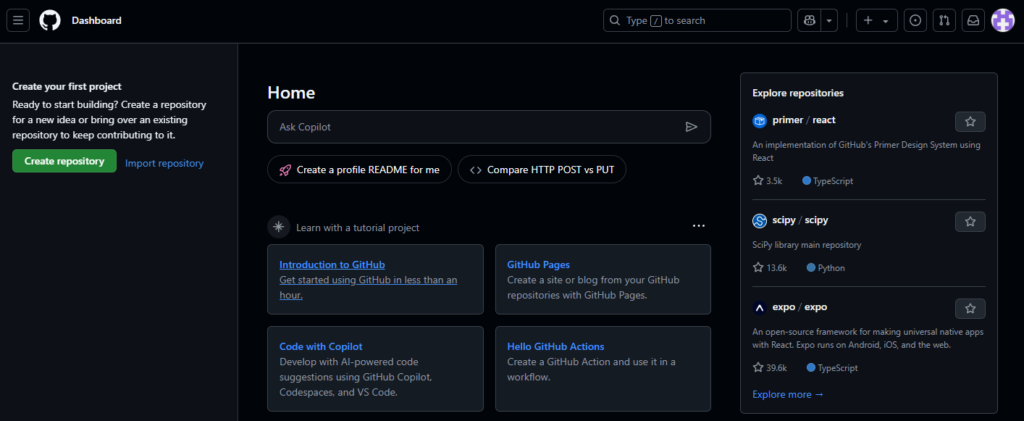Click SciPy library main repository description
Image resolution: width=1024 pixels, height=421 pixels.
(807, 245)
